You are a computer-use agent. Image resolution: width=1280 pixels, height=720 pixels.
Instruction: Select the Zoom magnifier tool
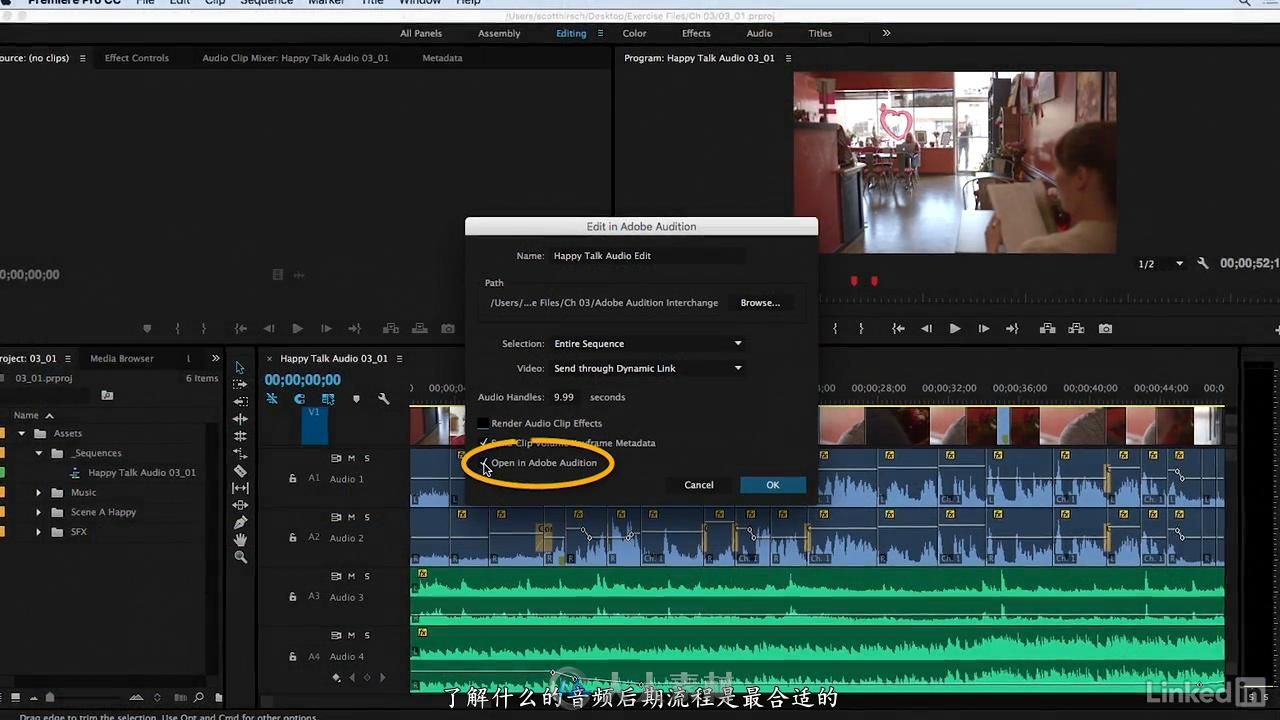coord(240,557)
